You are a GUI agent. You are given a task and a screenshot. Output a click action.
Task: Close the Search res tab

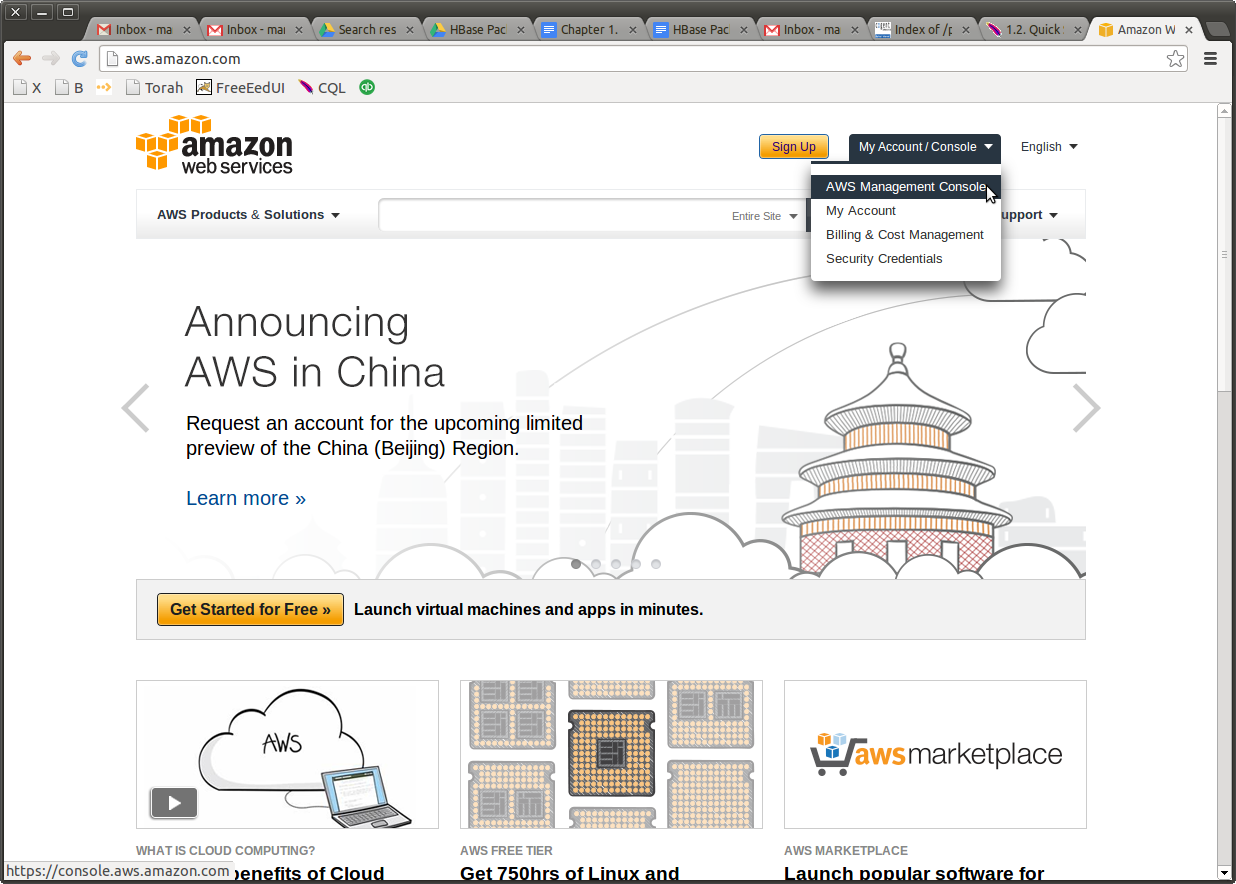(410, 30)
